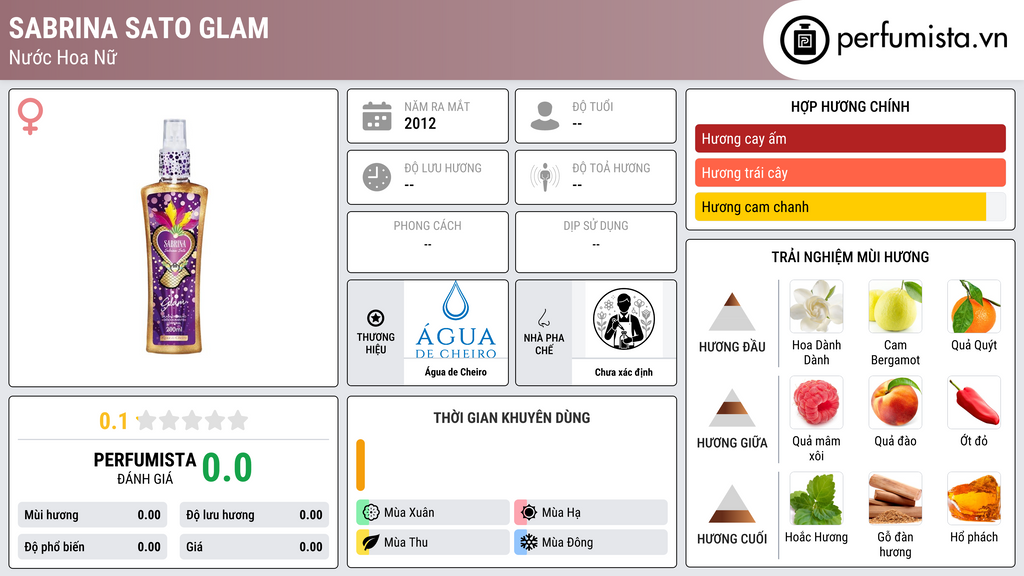The width and height of the screenshot is (1024, 576).
Task: Click the star badge icon above Thương hiệu
Action: tap(376, 318)
